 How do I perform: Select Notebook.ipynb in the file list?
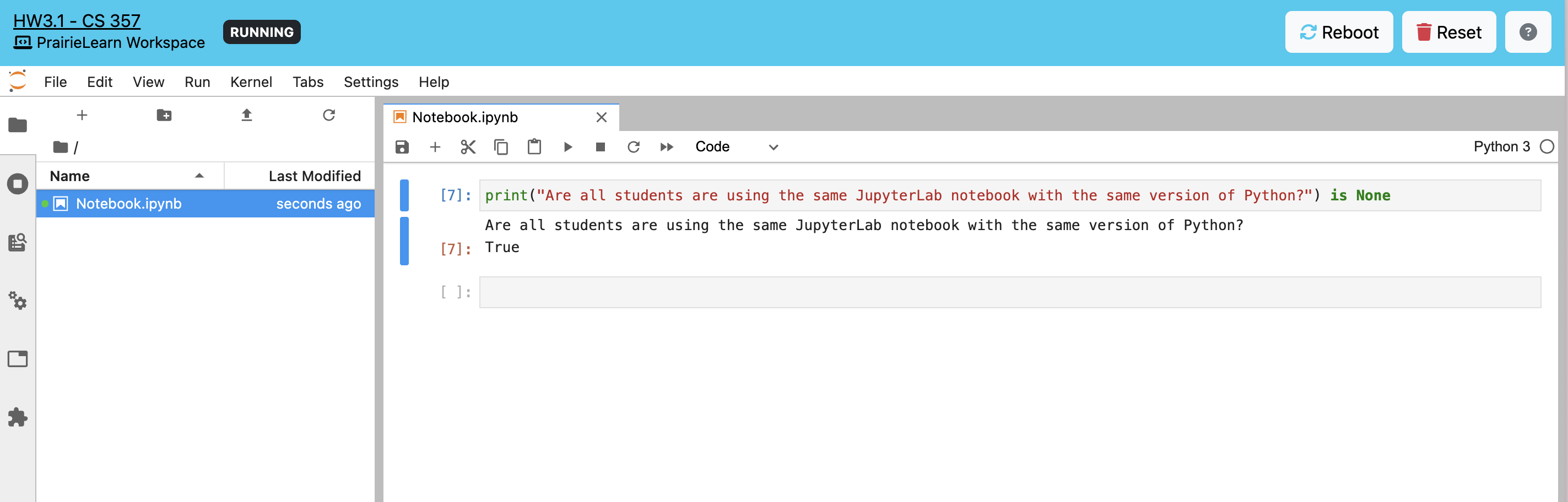(x=205, y=203)
